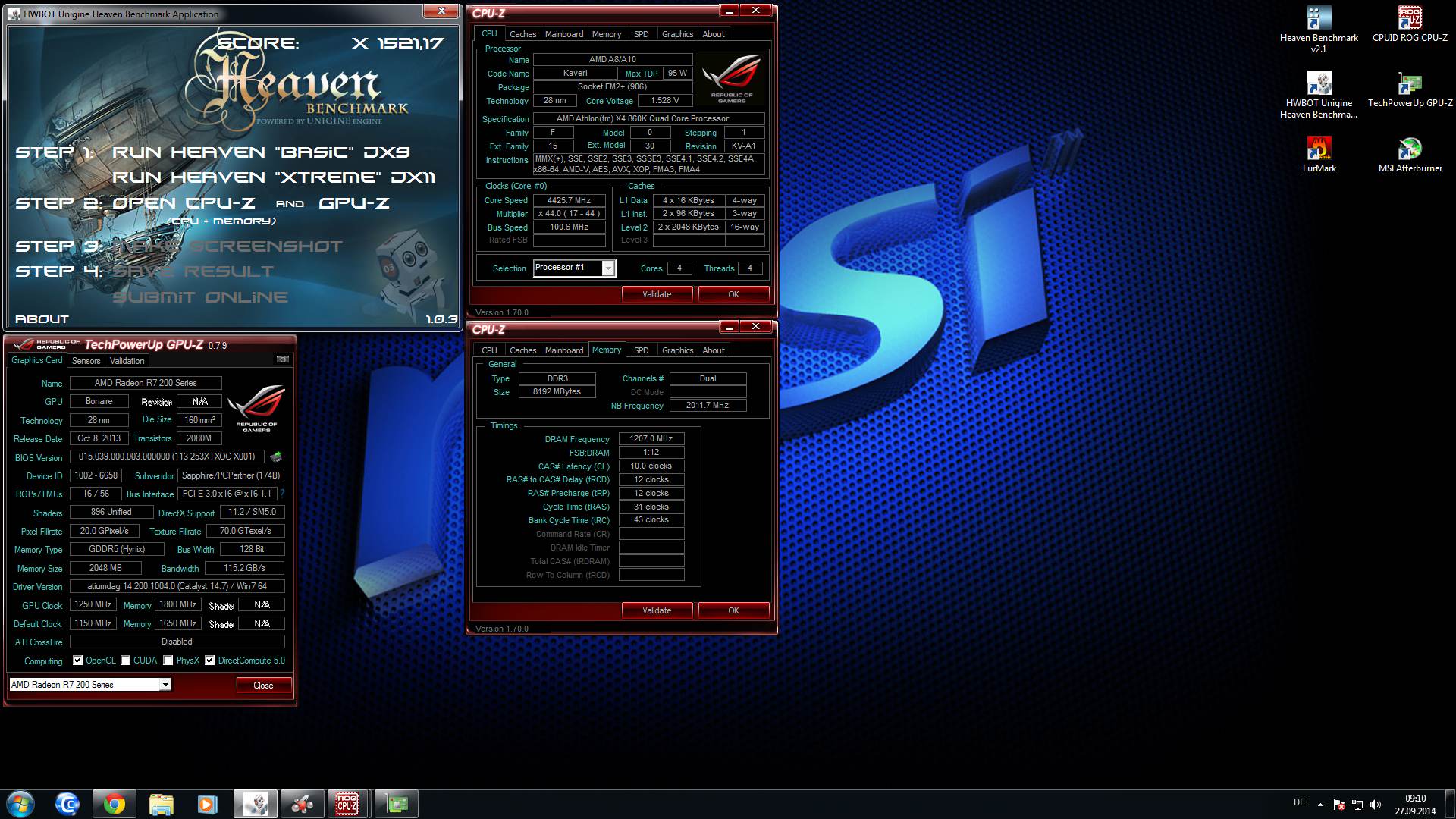
Task: Click Open CPU-Z in HWBOT step 2
Action: click(184, 203)
